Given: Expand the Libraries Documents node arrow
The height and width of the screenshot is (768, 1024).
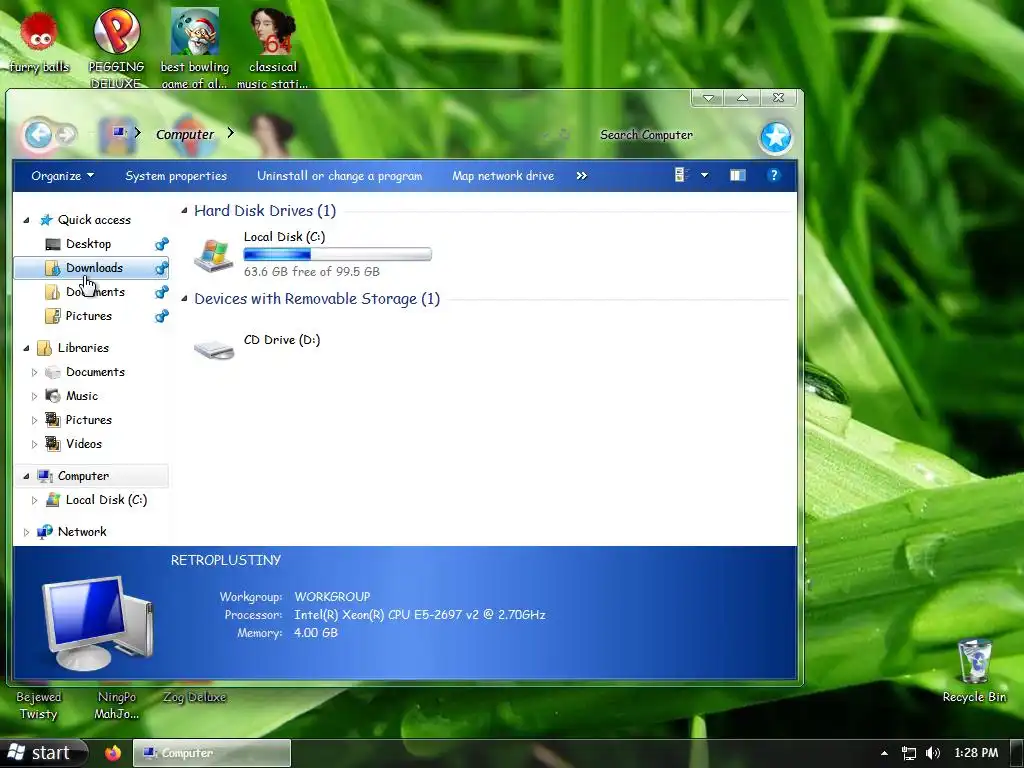Looking at the screenshot, I should click(x=35, y=372).
